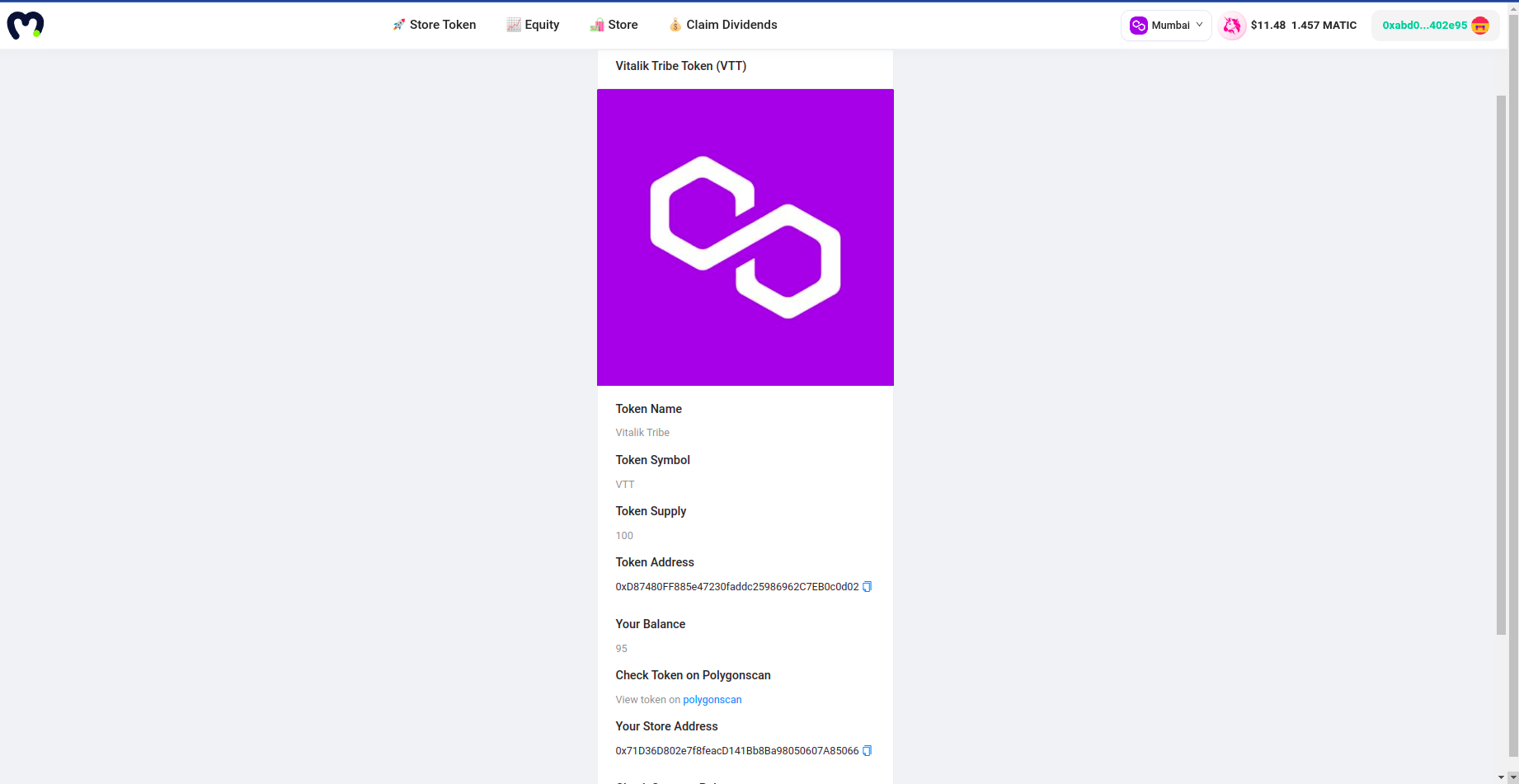The height and width of the screenshot is (784, 1519).
Task: Click the rocket icon beside Store Token
Action: click(x=399, y=25)
